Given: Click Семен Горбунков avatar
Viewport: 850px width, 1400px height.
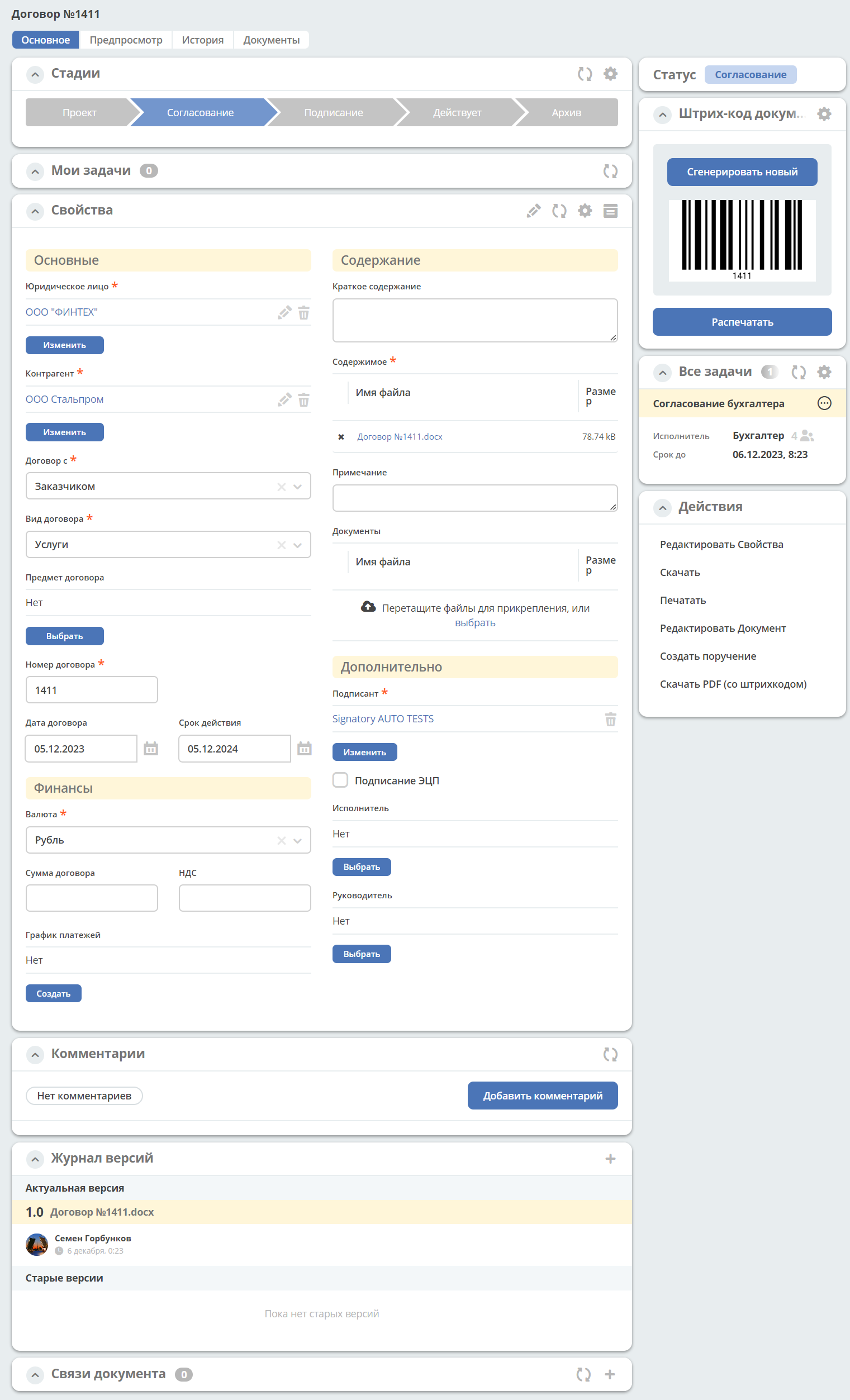Looking at the screenshot, I should (37, 1245).
